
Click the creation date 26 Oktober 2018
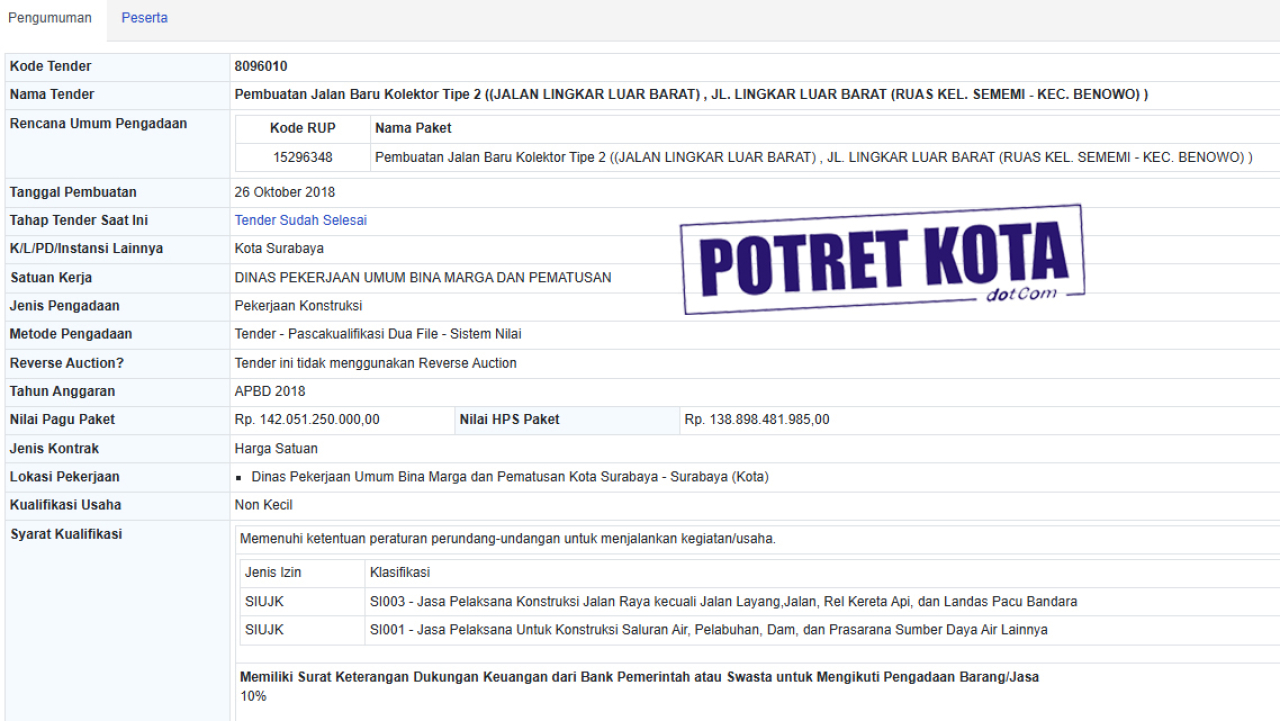pos(285,192)
